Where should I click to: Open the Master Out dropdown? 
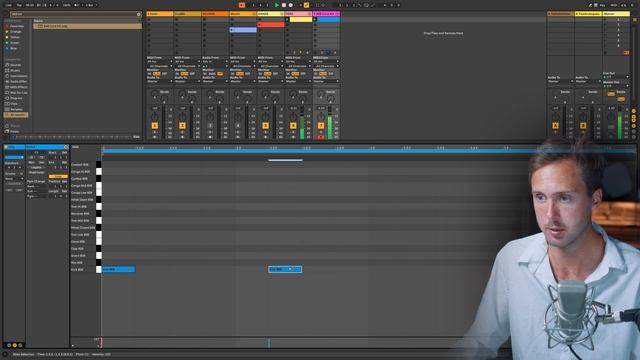point(616,86)
